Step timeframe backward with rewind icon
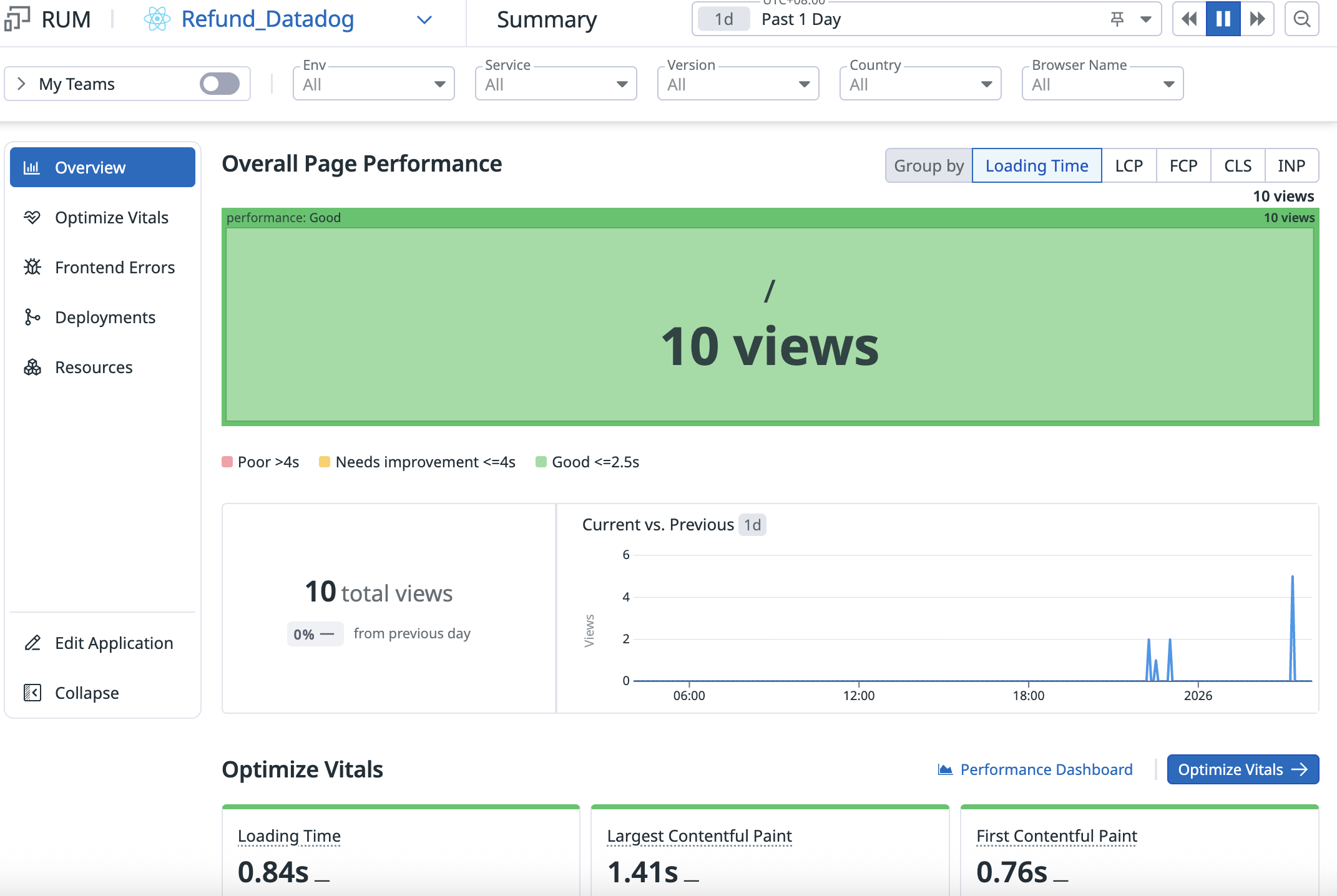 [x=1189, y=19]
